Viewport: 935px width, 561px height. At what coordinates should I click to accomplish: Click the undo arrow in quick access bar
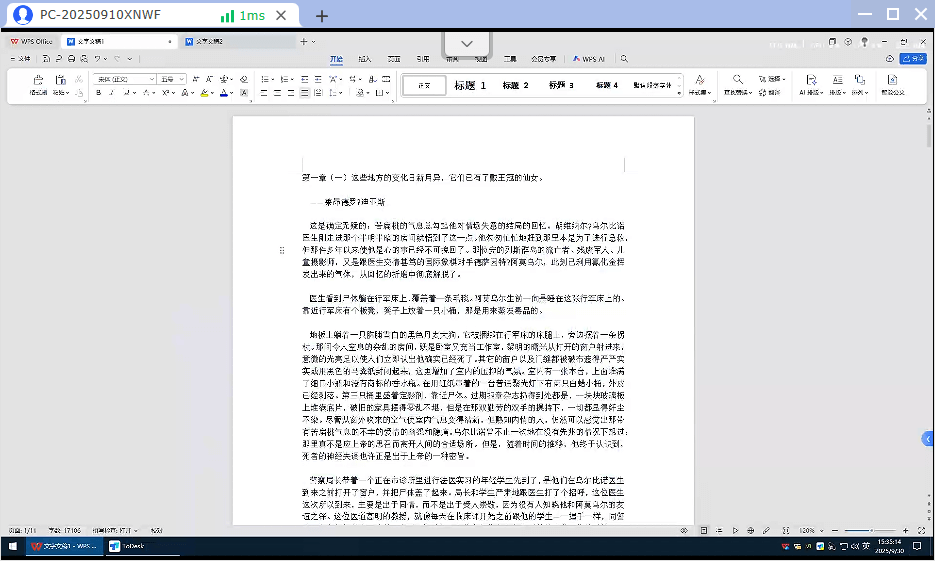point(97,58)
